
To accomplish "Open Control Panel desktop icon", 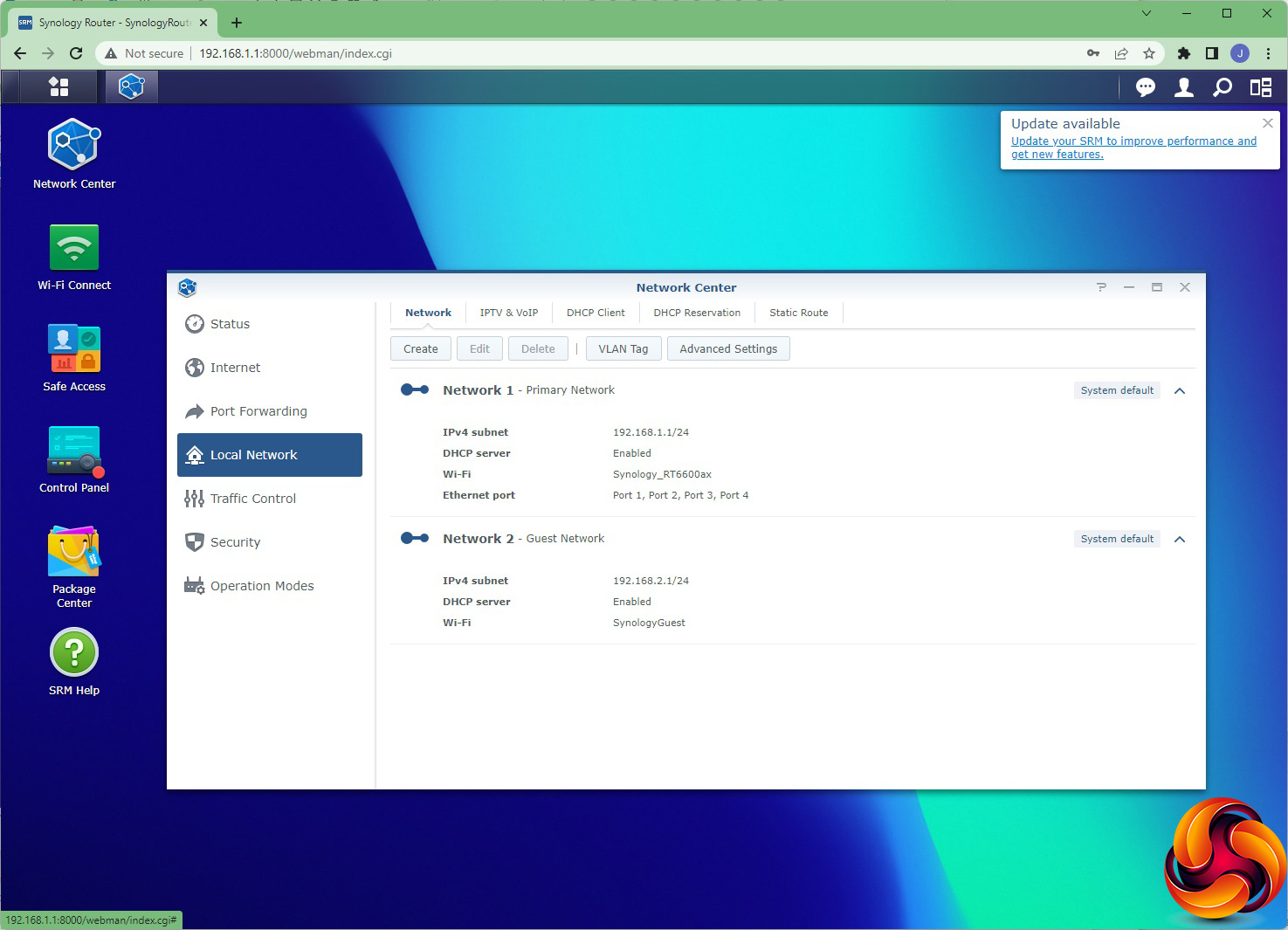I will point(74,459).
